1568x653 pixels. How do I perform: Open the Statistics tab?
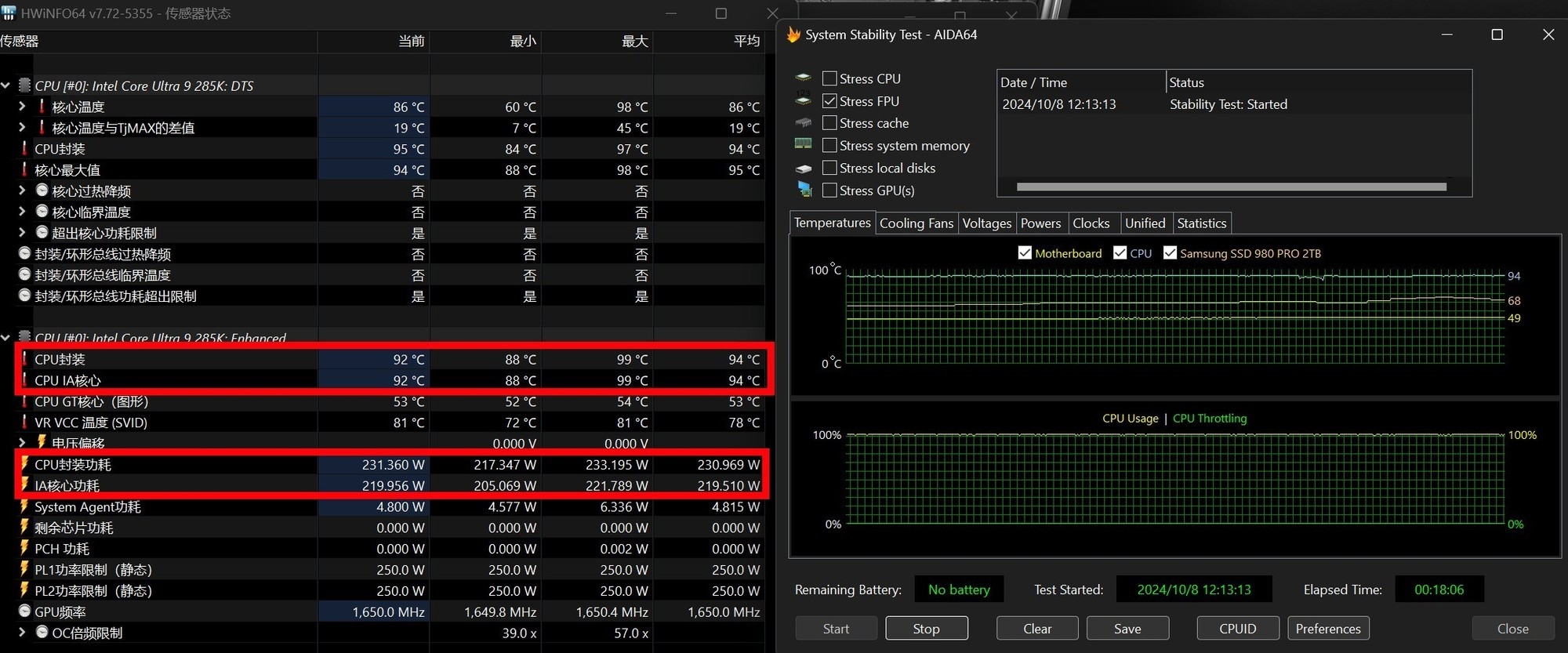click(x=1201, y=223)
